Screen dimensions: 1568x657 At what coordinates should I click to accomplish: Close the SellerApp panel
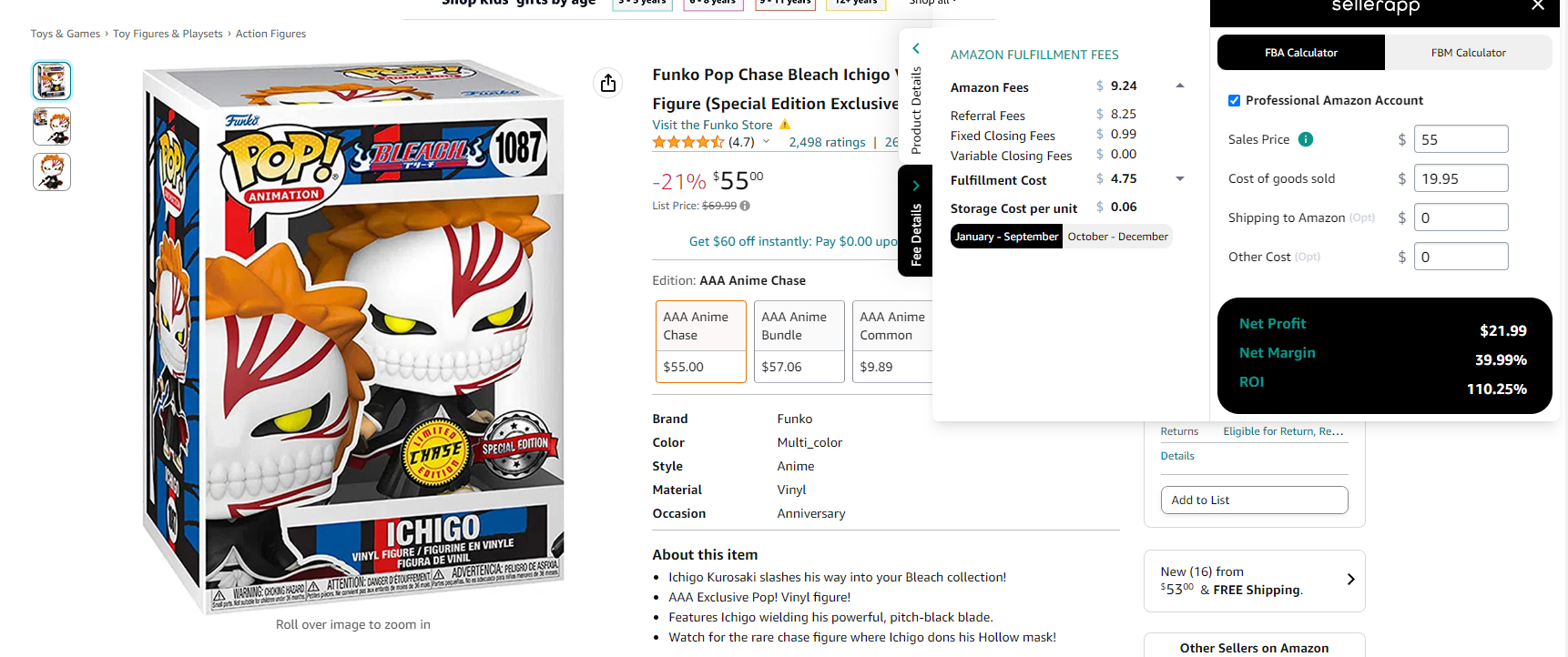coord(1538,6)
